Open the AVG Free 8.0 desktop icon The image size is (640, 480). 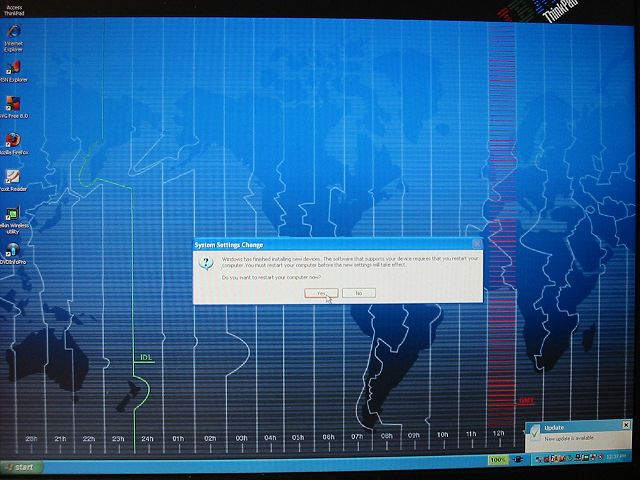[14, 104]
